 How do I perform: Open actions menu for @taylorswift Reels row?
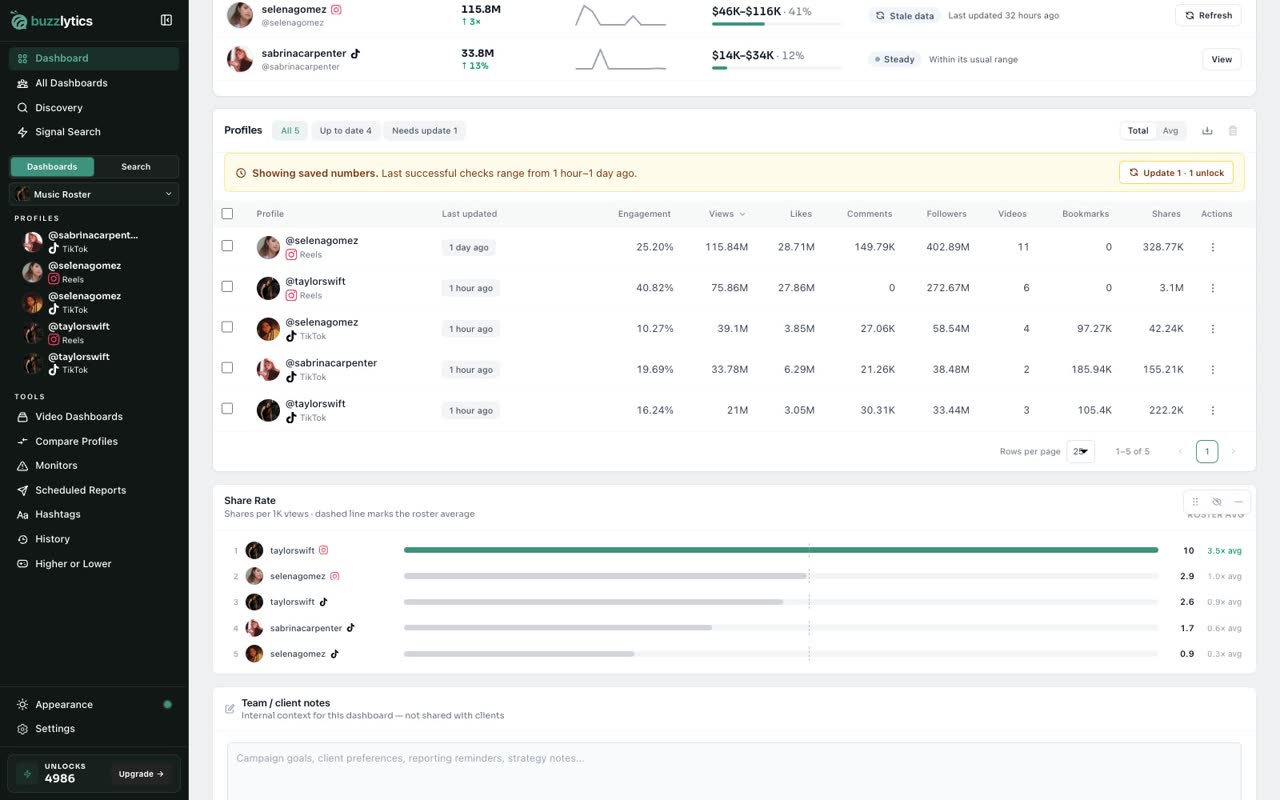point(1213,288)
